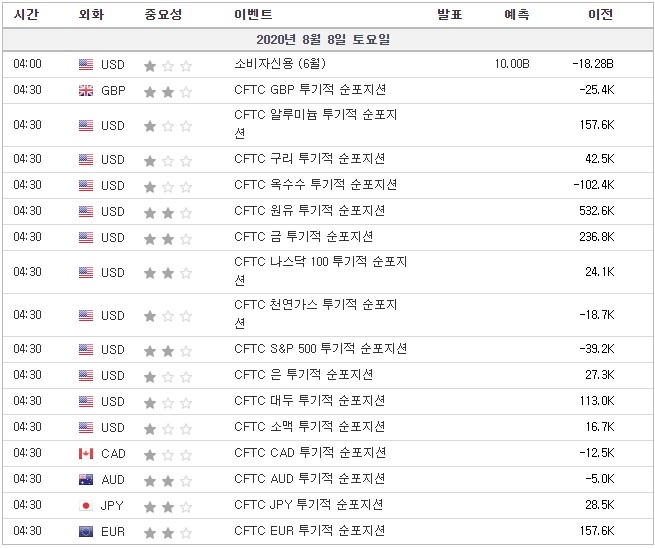Click the previous value 236.8K
Viewport: 655px width, 548px height.
597,237
